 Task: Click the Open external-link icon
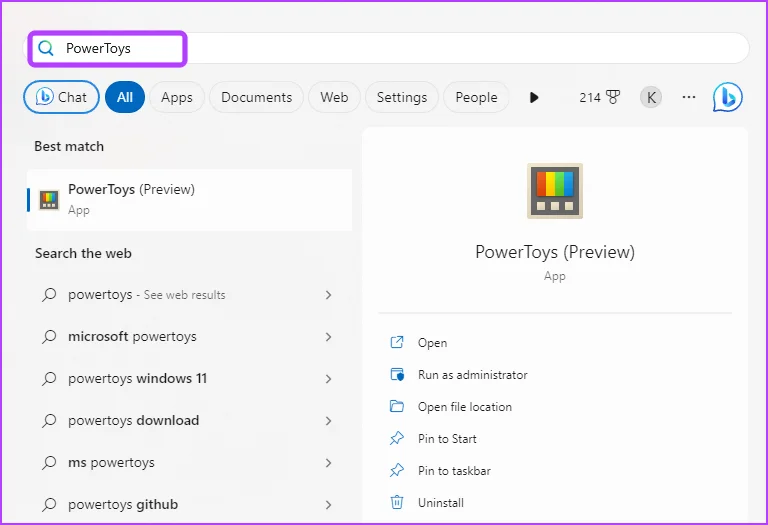pos(397,342)
